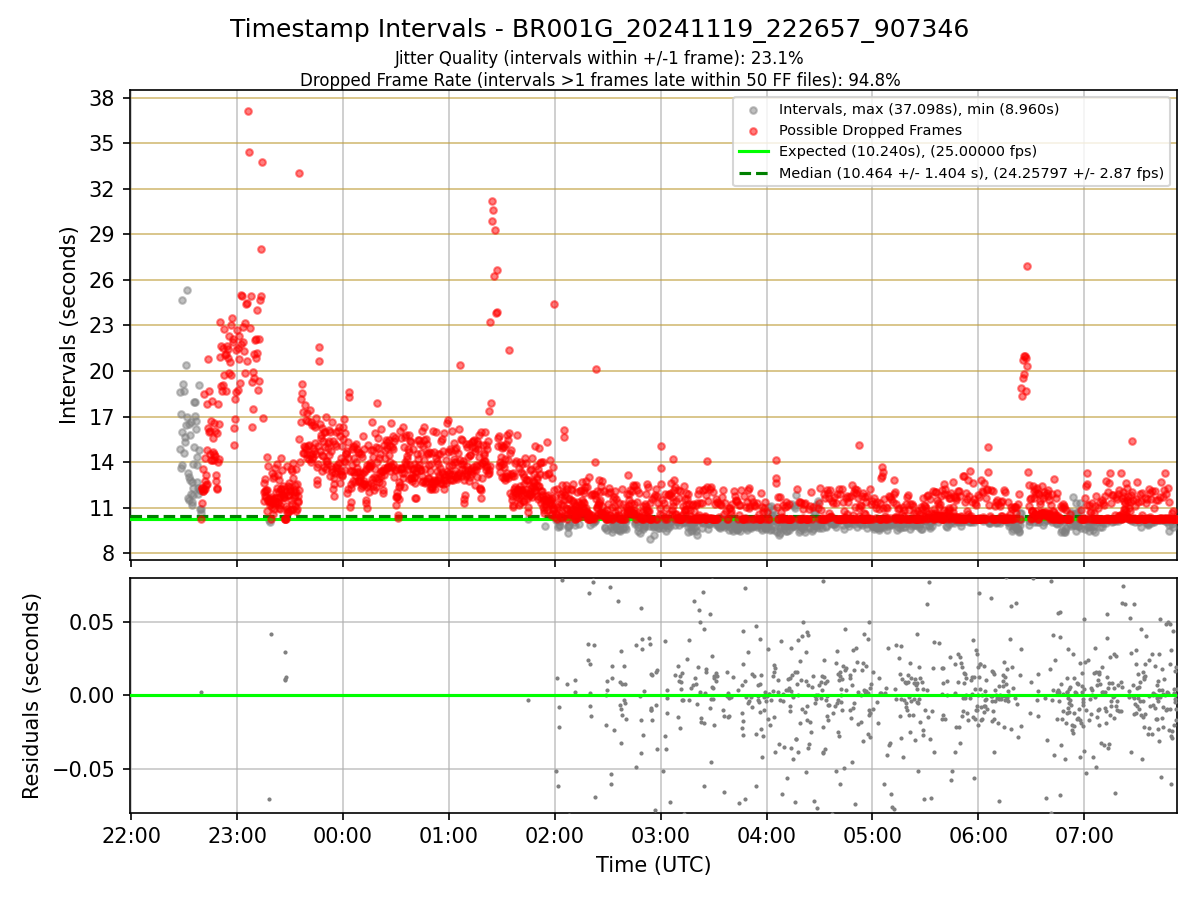Viewport: 1200px width, 900px height.
Task: Click the plot title 'Timestamp Intervals - BR001G_20241119_222657_907346'
Action: tap(599, 29)
